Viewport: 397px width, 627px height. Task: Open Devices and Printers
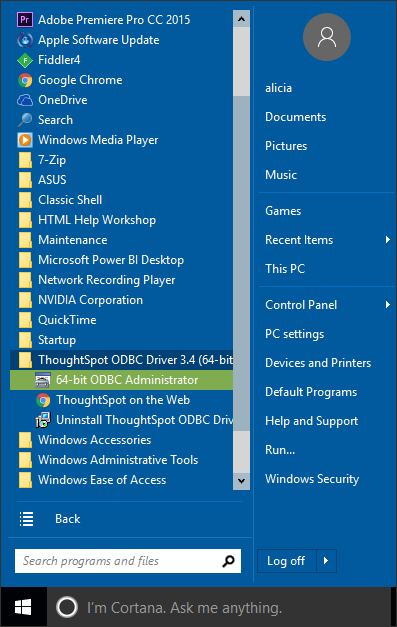tap(318, 363)
